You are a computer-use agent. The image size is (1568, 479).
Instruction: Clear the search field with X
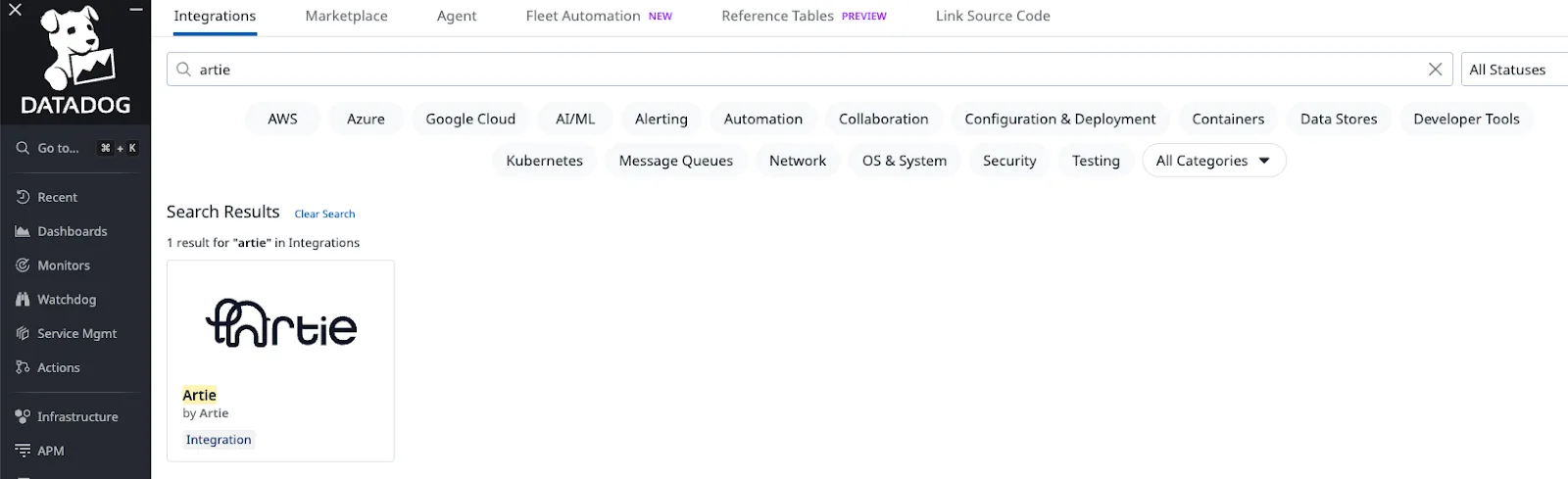pos(1435,70)
